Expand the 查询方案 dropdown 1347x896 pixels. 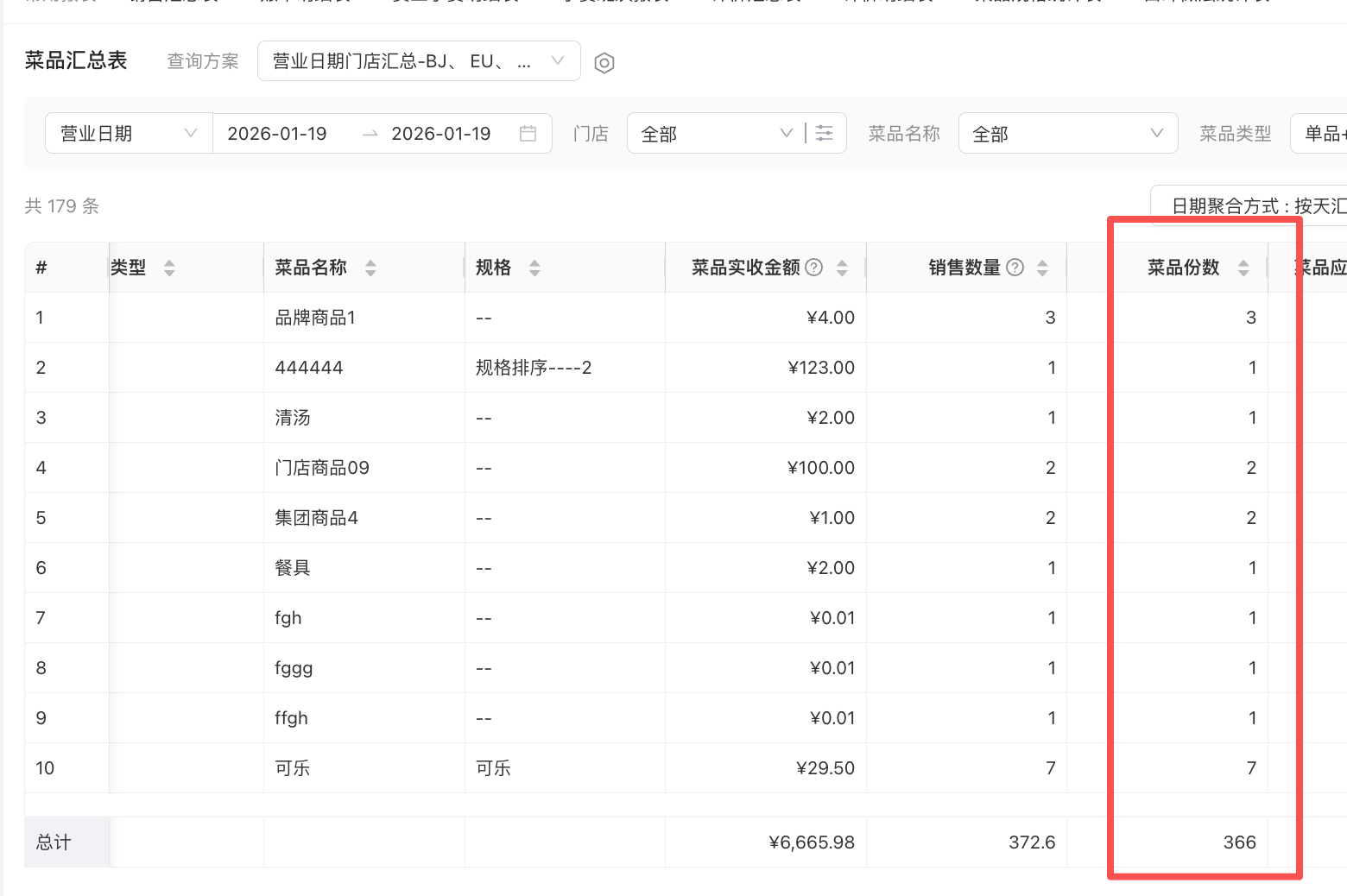[419, 61]
